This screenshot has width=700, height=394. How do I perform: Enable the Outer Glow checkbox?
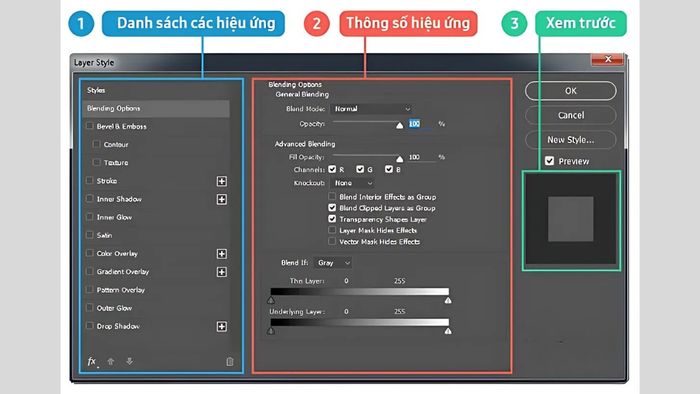[x=89, y=308]
